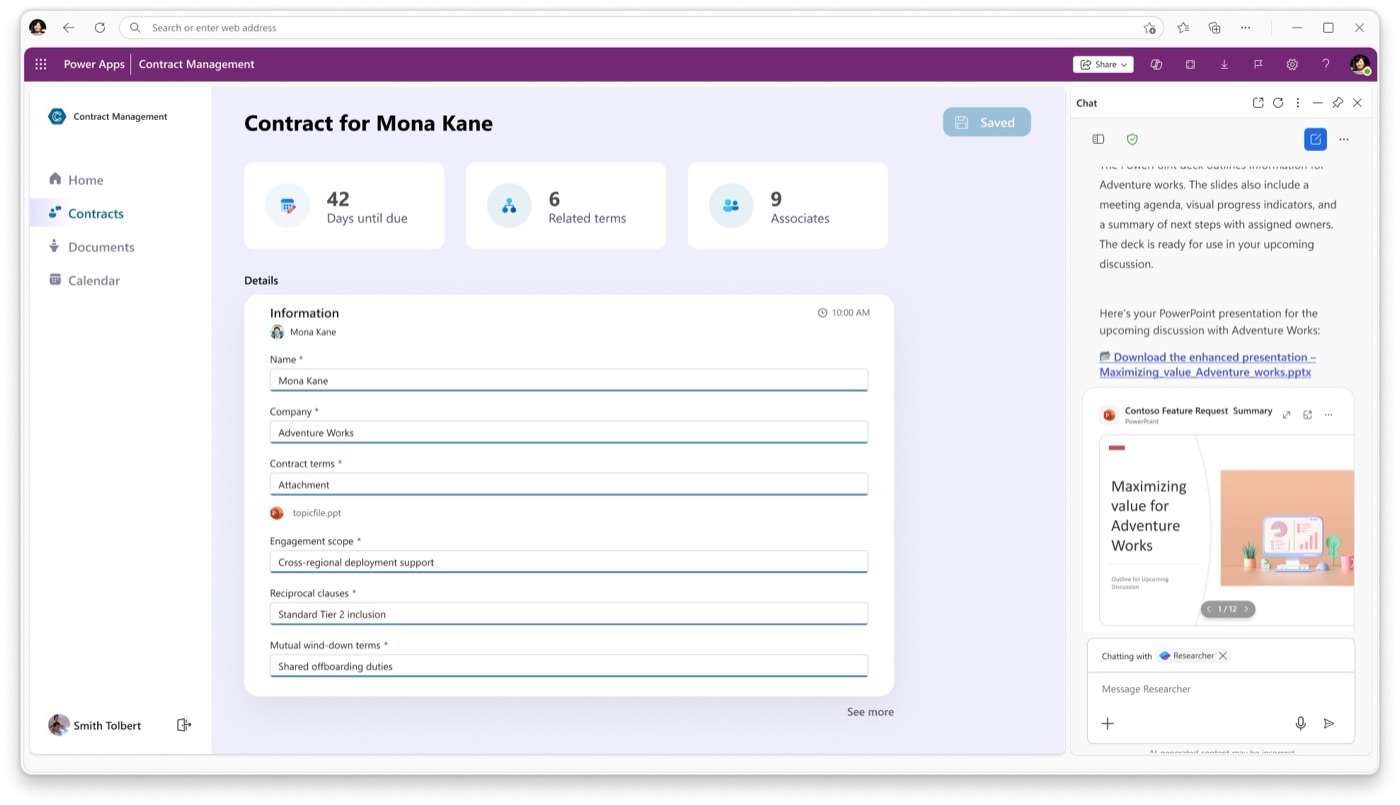Viewport: 1400px width, 805px height.
Task: Refresh the Chat panel
Action: 1278,103
